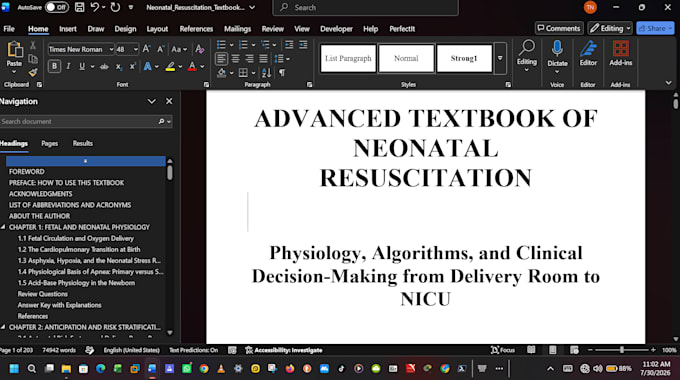
Task: Open the Insert ribbon tab
Action: point(68,29)
